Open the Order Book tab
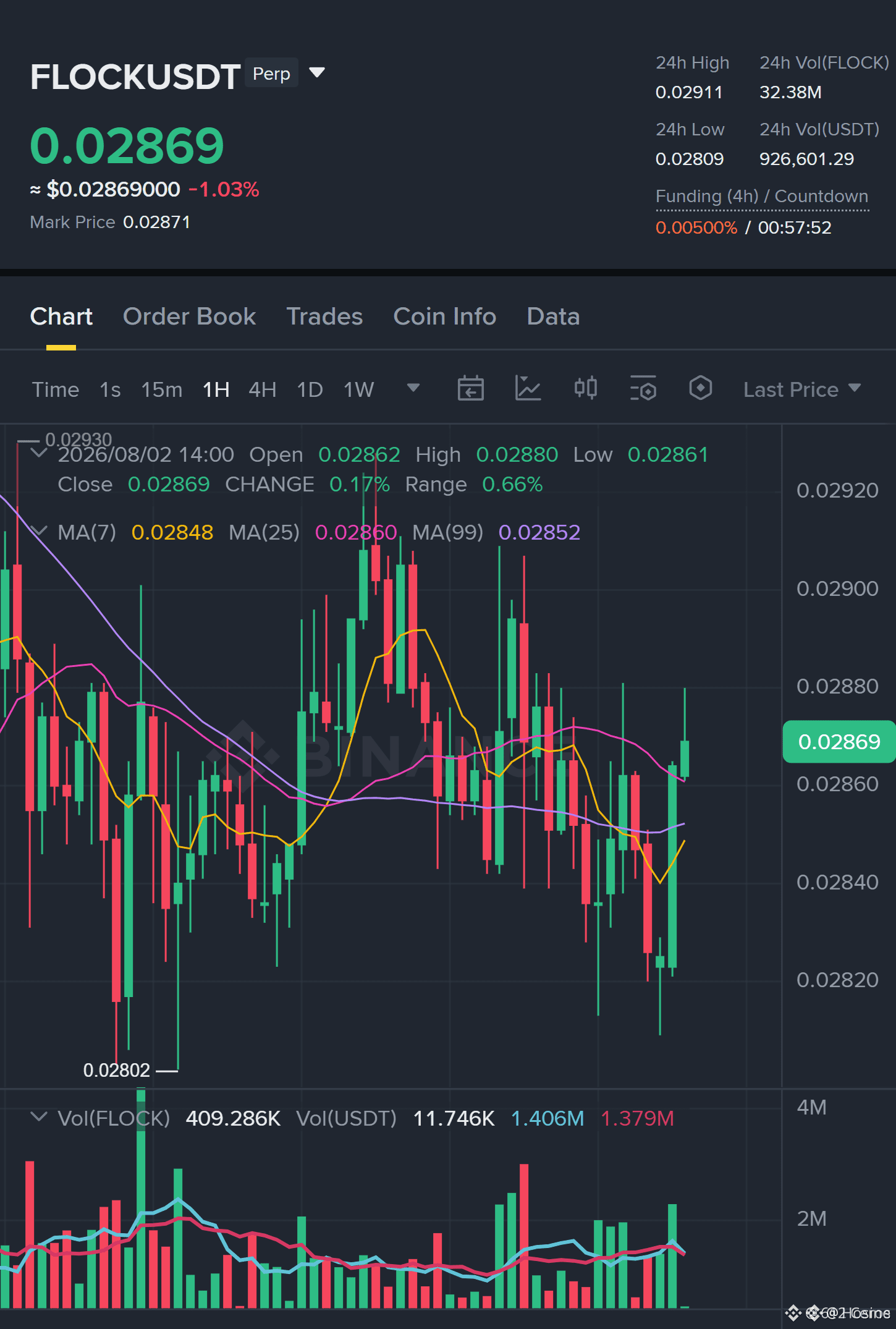The height and width of the screenshot is (1329, 896). point(189,316)
